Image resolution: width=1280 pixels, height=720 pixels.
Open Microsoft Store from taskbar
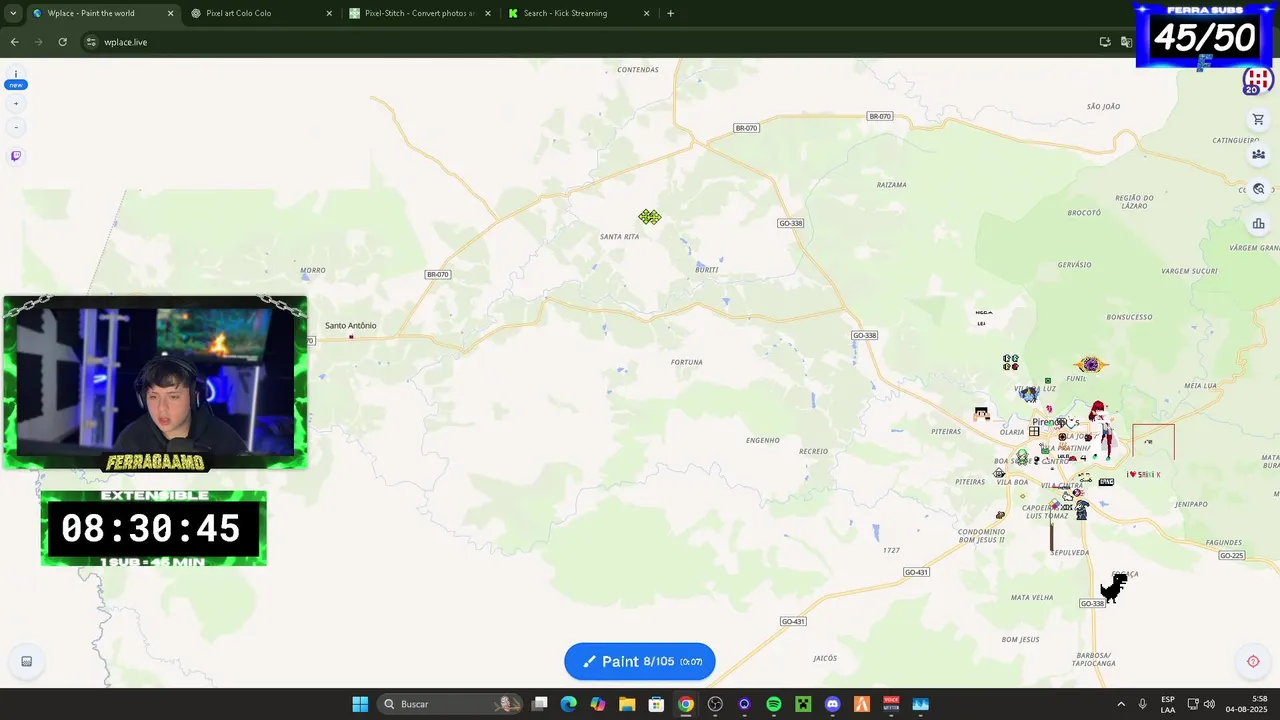656,704
